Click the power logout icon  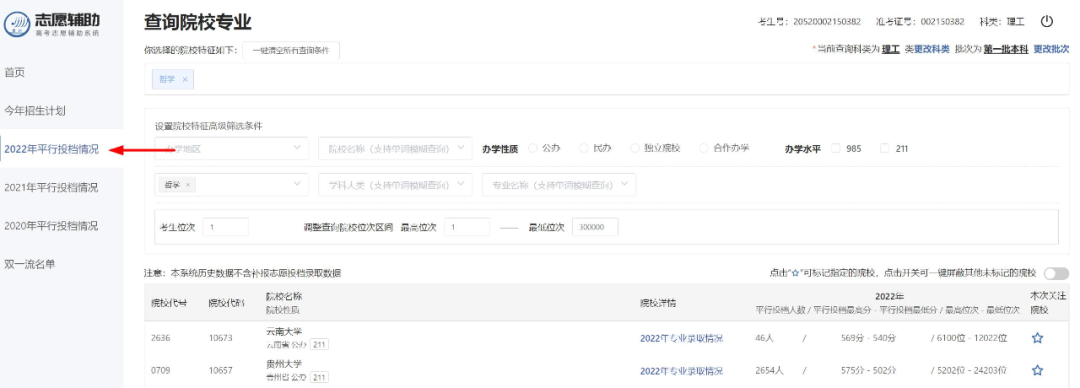pos(1046,21)
